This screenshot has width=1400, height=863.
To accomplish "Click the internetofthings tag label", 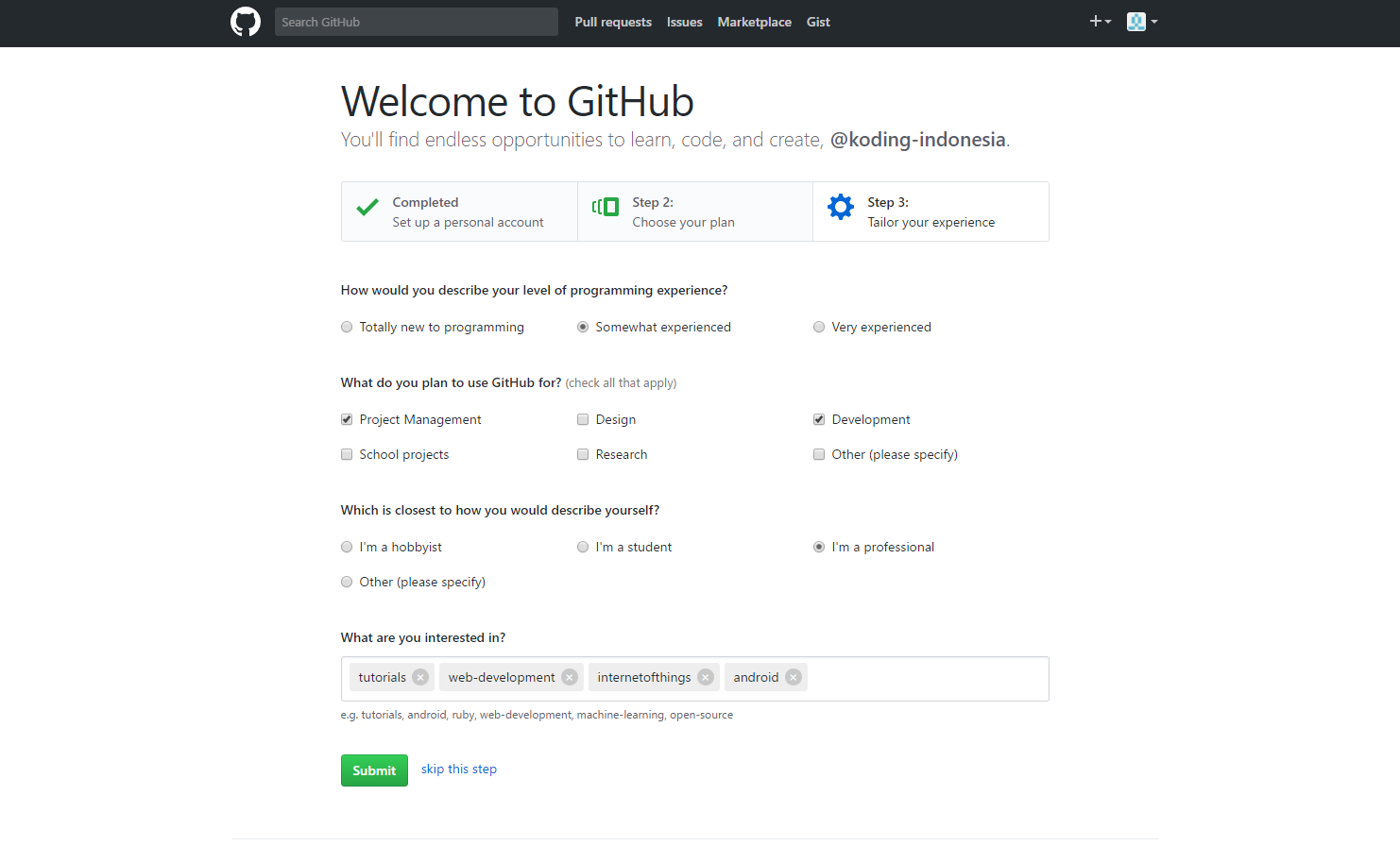I will 644,677.
